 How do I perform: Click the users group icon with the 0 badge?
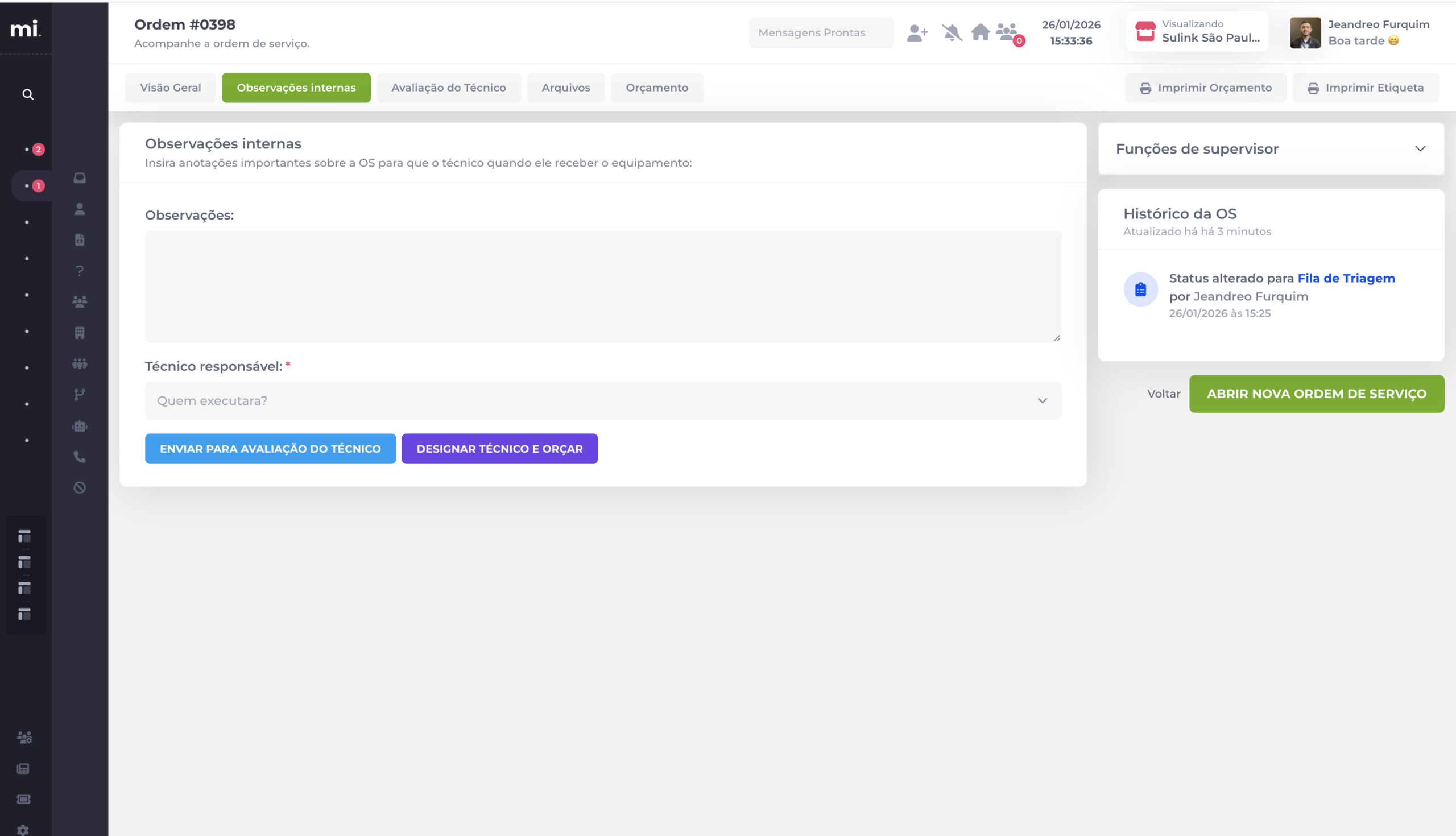pos(1008,32)
